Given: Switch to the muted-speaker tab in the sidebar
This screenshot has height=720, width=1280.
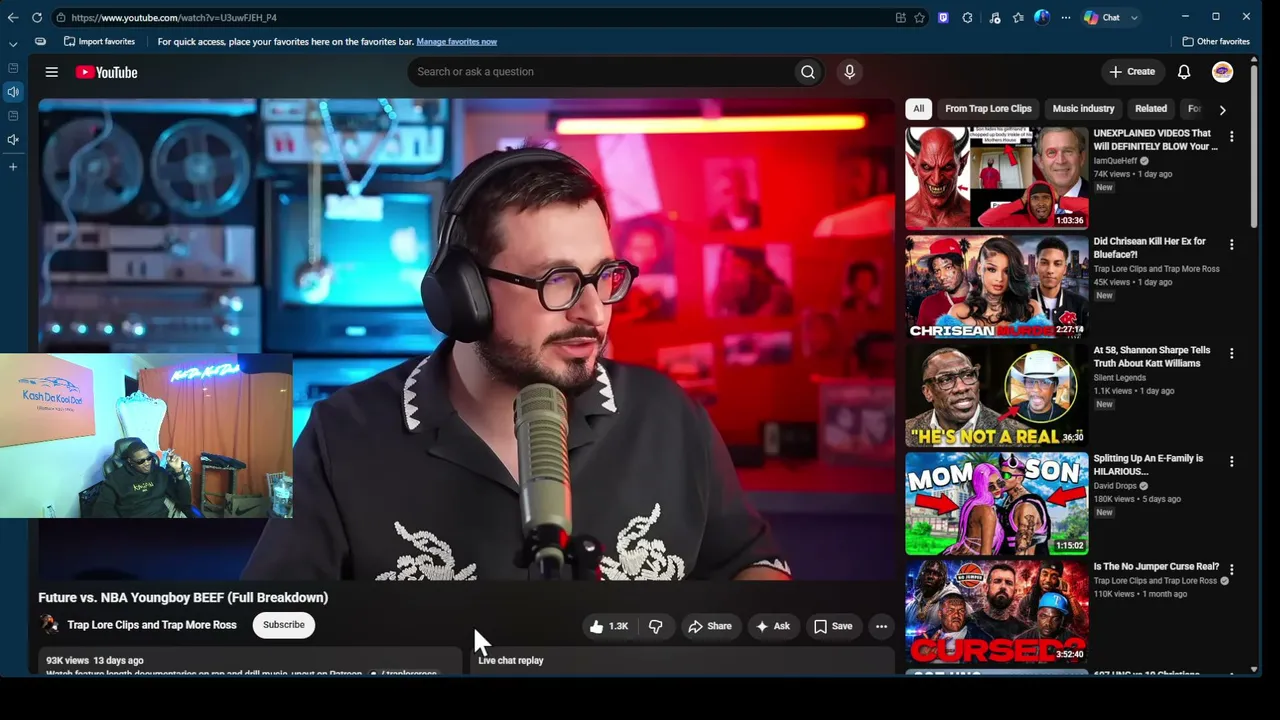Looking at the screenshot, I should pyautogui.click(x=13, y=140).
